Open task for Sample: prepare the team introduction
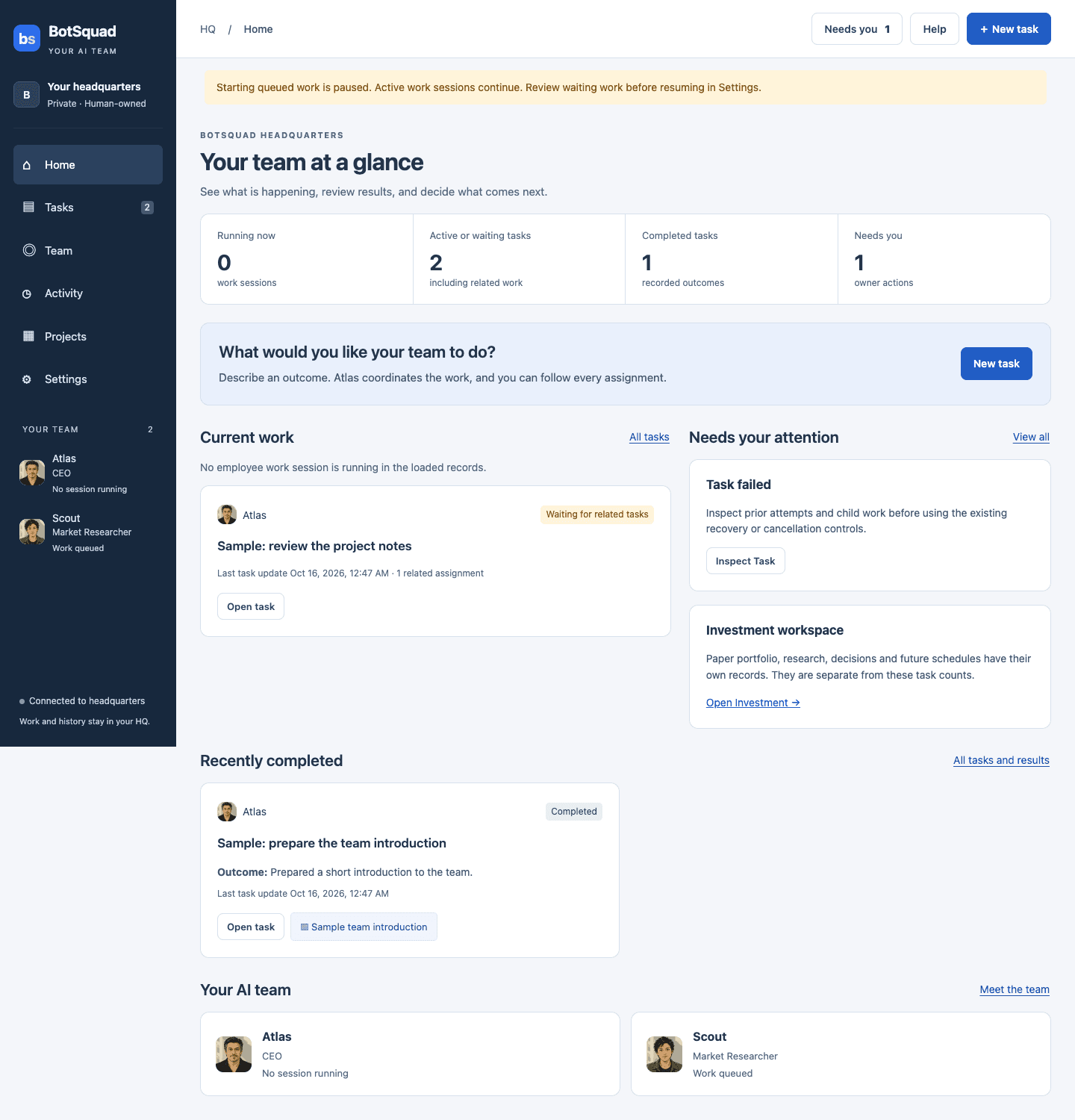 [x=251, y=927]
